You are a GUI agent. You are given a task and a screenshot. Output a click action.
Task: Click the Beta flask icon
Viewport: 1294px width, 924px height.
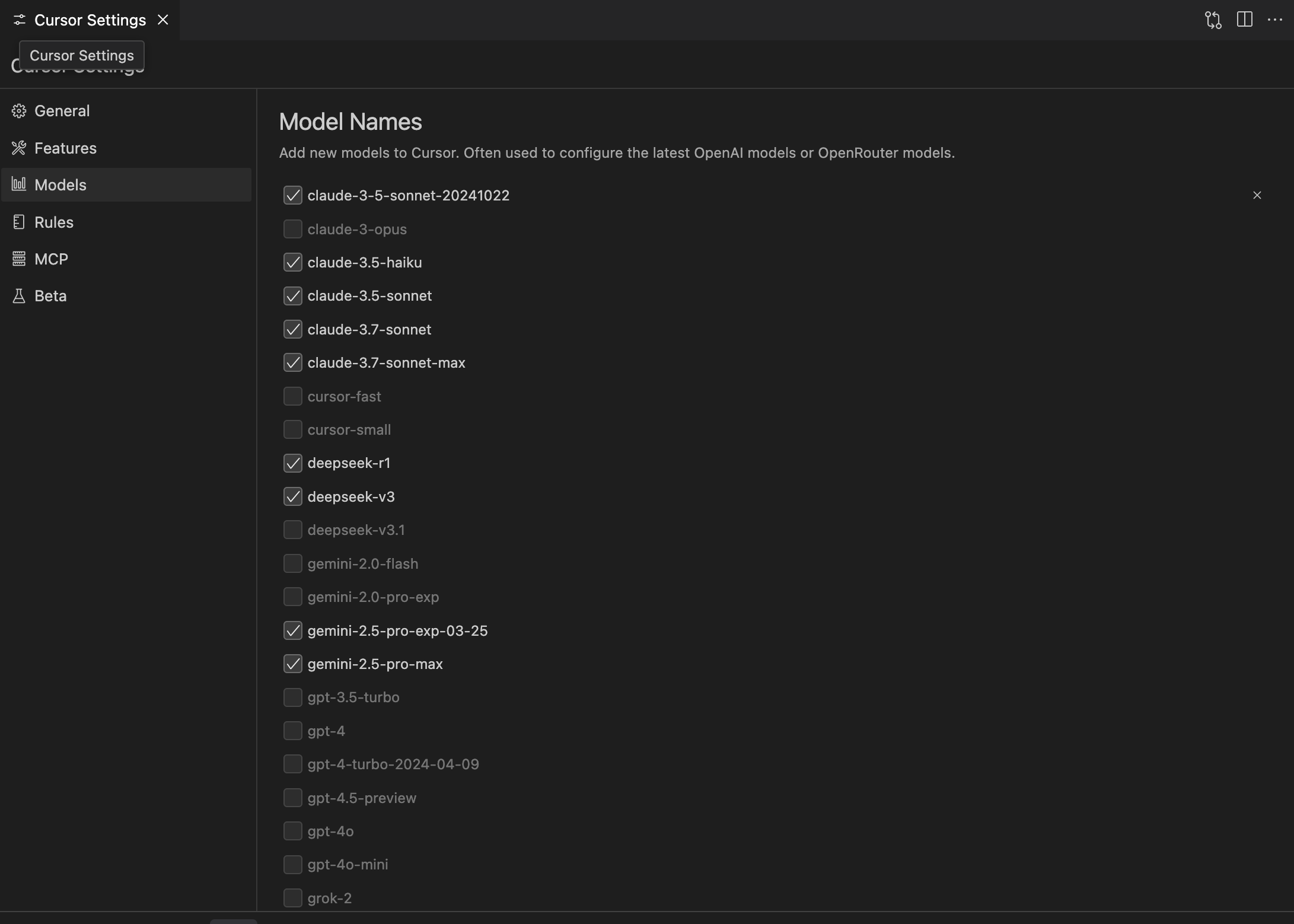19,296
